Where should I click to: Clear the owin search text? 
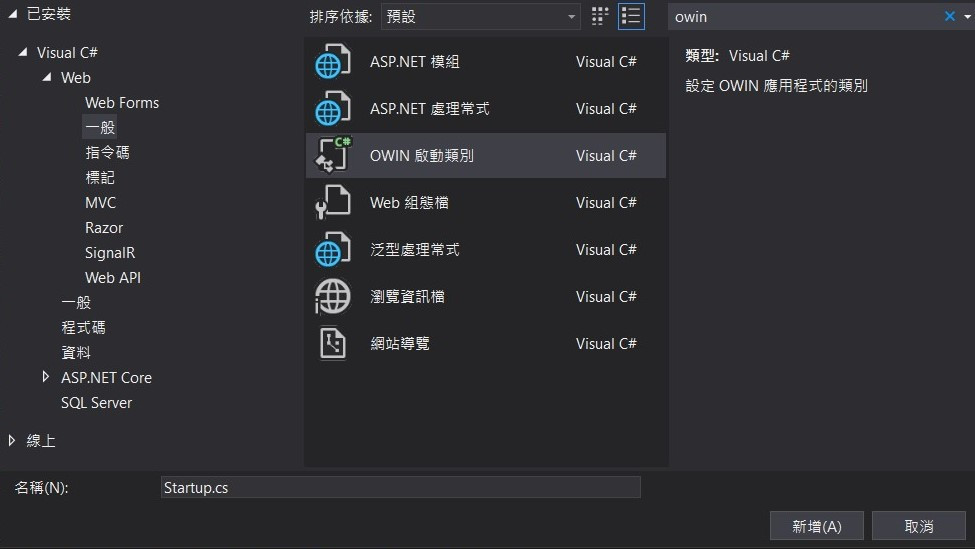(950, 16)
